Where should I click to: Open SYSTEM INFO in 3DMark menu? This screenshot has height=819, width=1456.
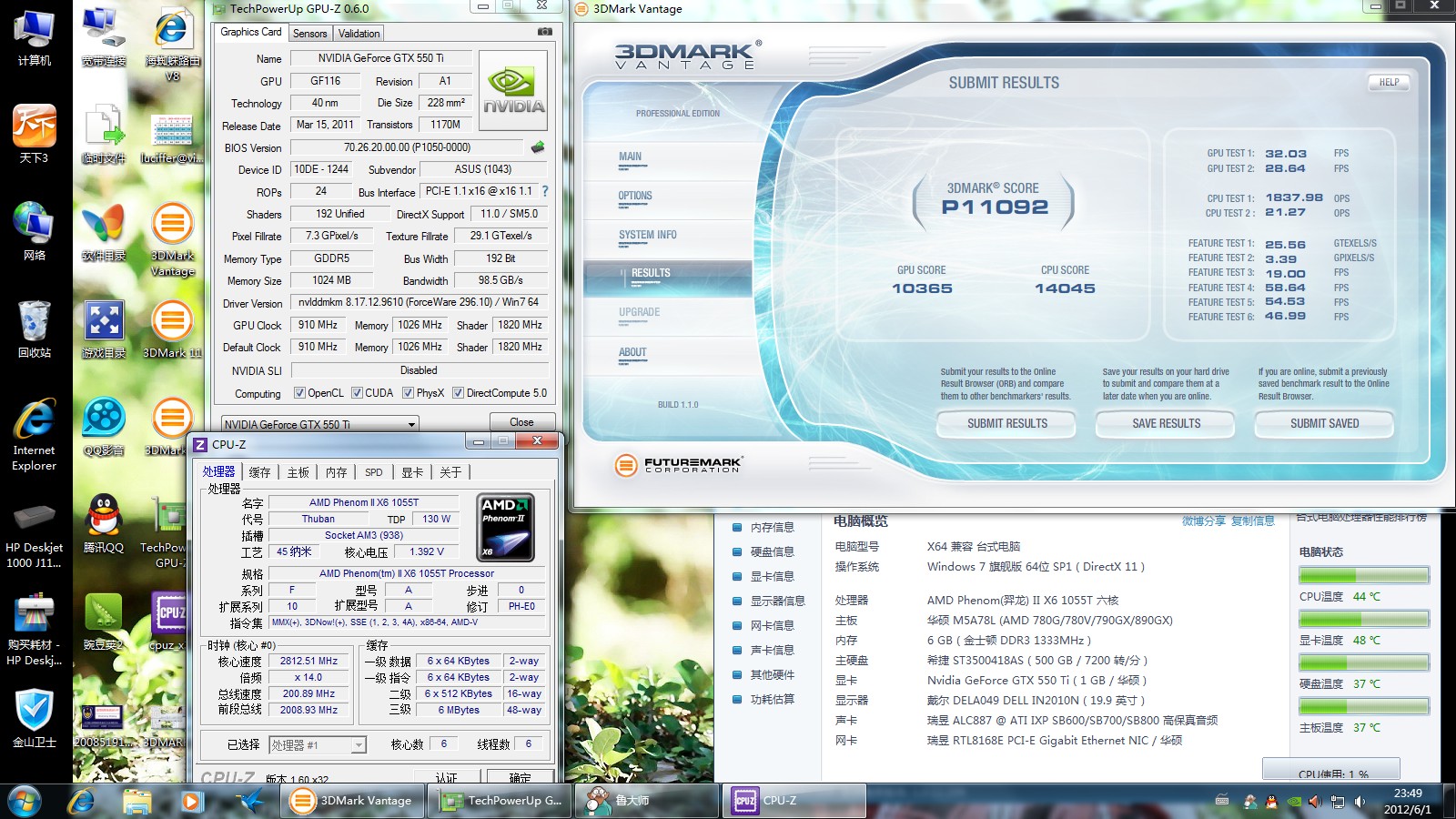coord(647,235)
